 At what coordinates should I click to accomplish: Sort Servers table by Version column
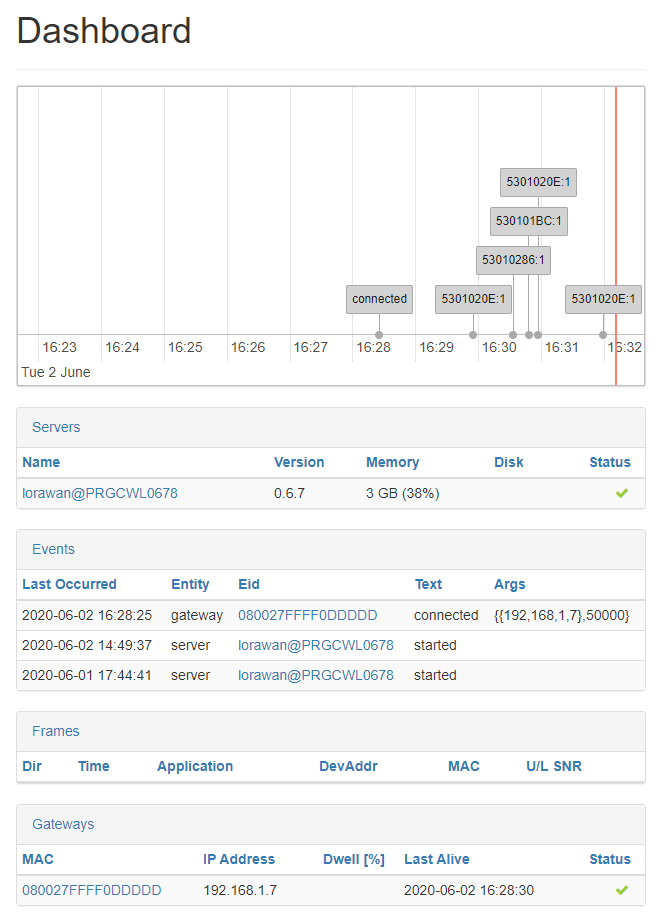pyautogui.click(x=299, y=463)
